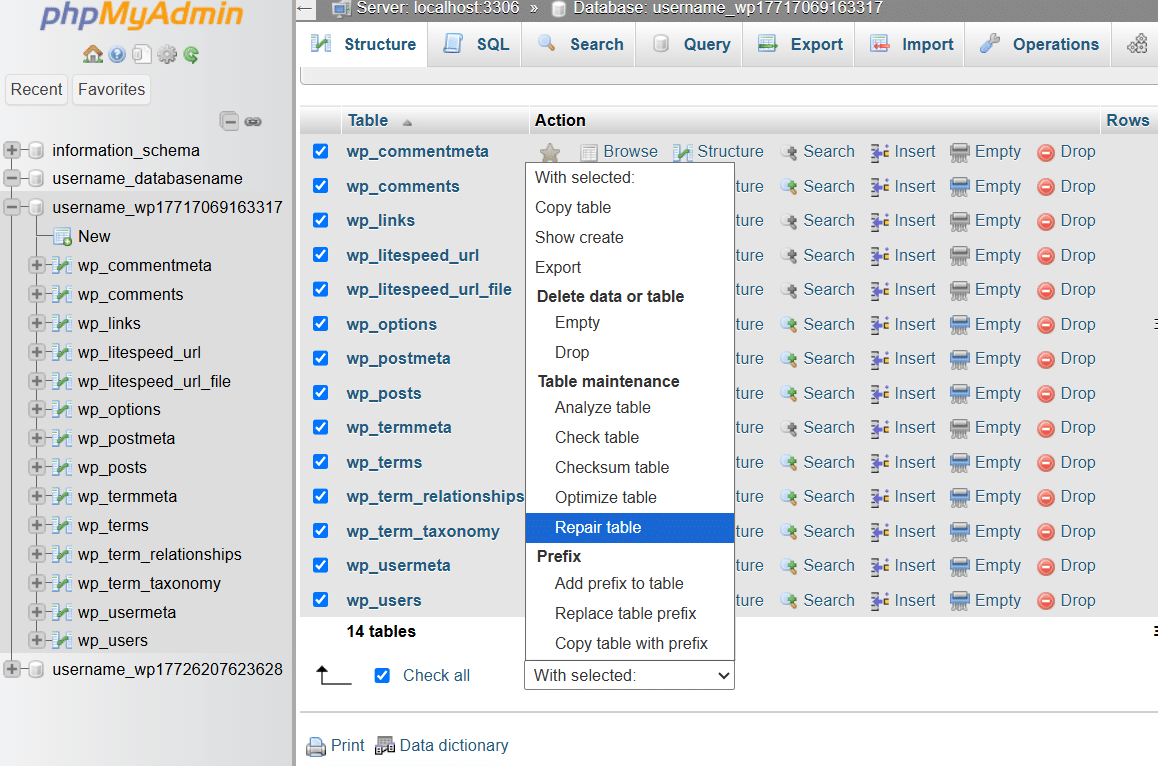
Task: Click the Print printer icon
Action: 316,746
